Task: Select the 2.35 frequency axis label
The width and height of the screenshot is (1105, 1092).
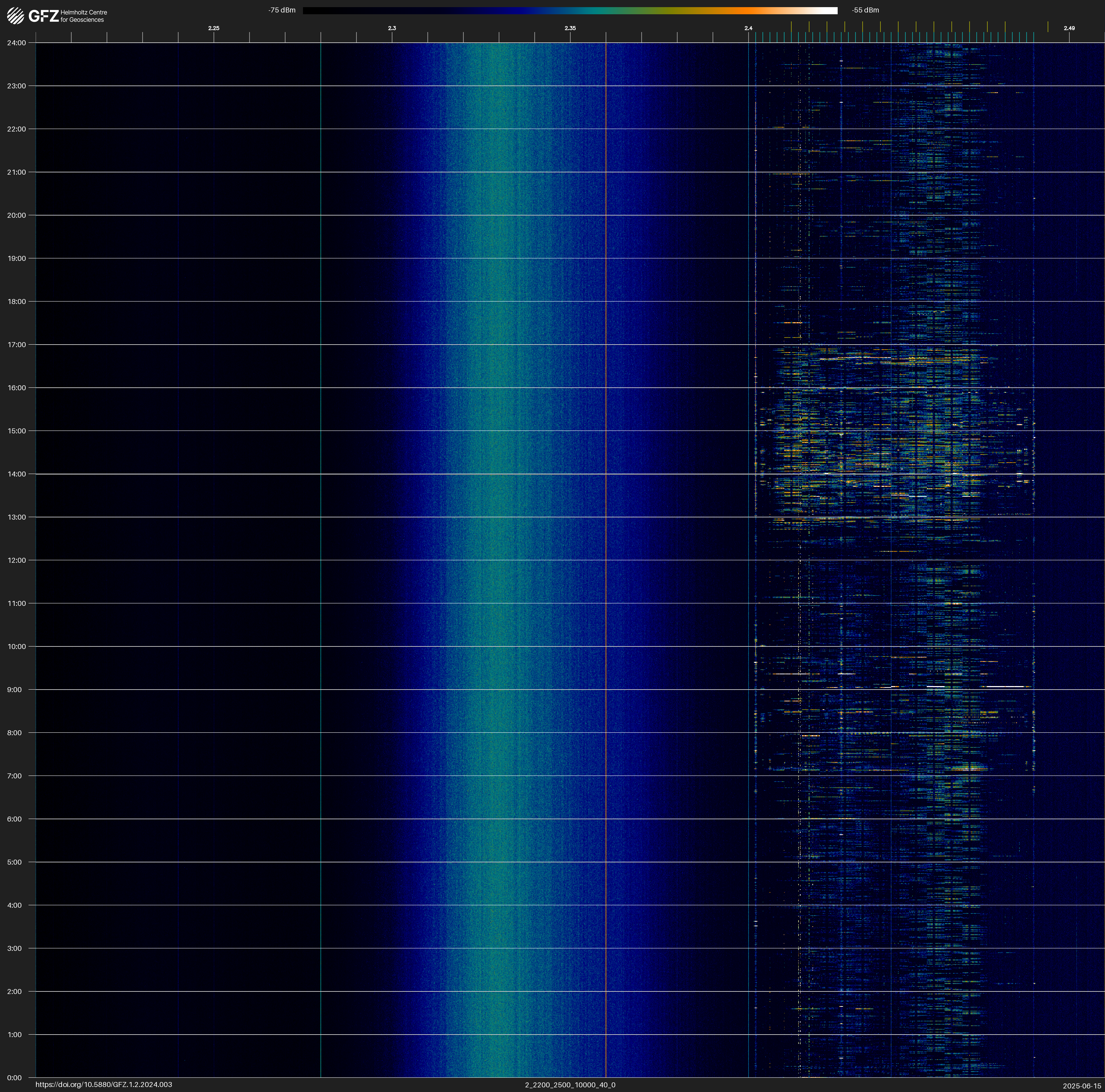Action: point(570,28)
